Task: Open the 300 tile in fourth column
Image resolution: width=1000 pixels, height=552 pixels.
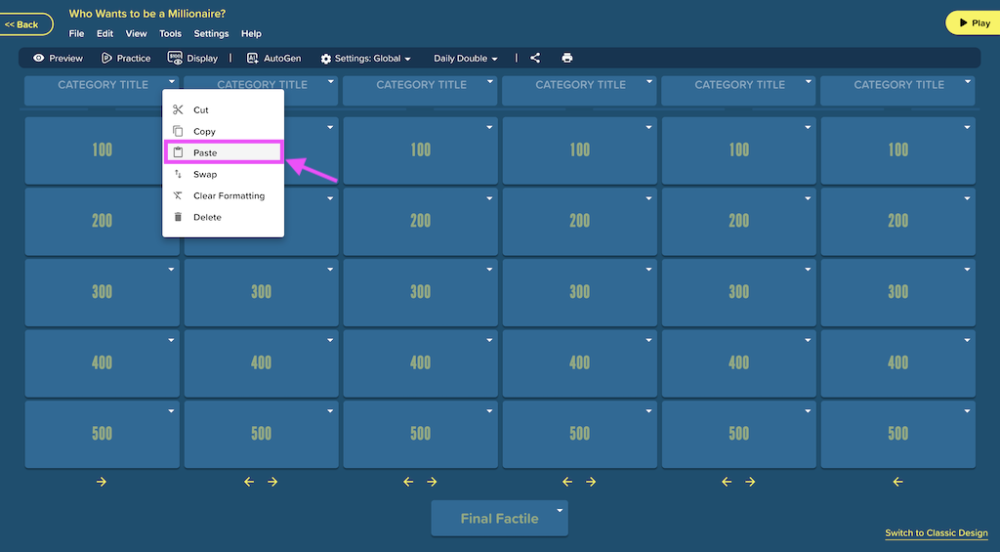Action: pos(580,292)
